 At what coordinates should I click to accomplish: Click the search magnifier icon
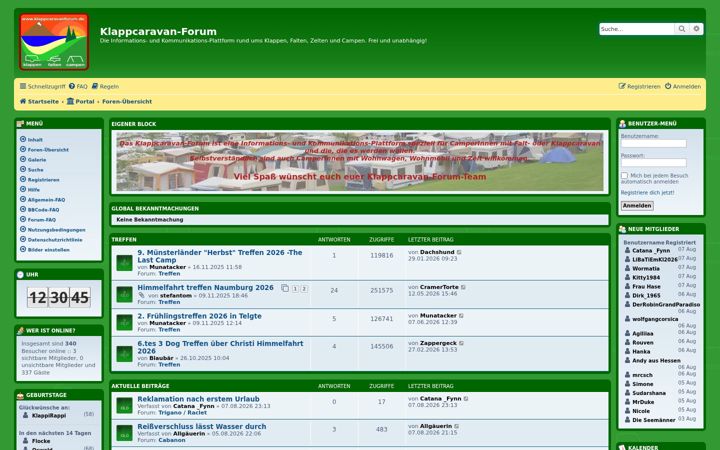[x=682, y=29]
